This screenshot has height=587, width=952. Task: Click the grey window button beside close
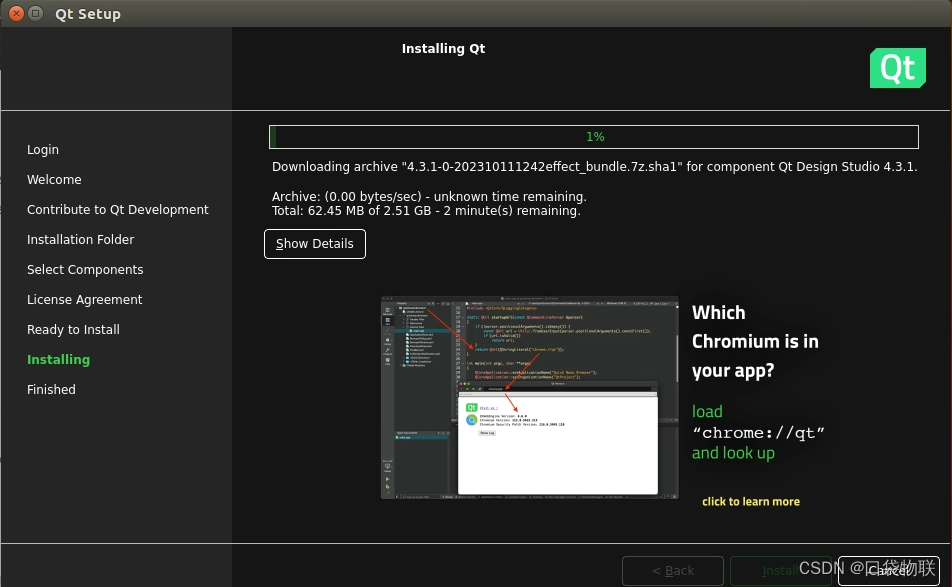point(36,13)
